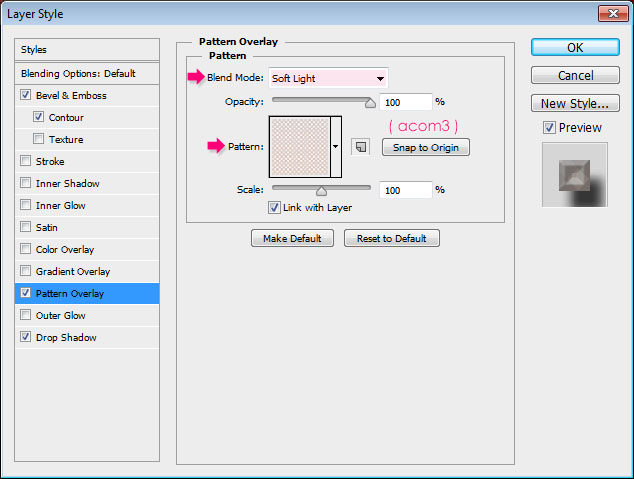Click the Make Default button

click(292, 238)
